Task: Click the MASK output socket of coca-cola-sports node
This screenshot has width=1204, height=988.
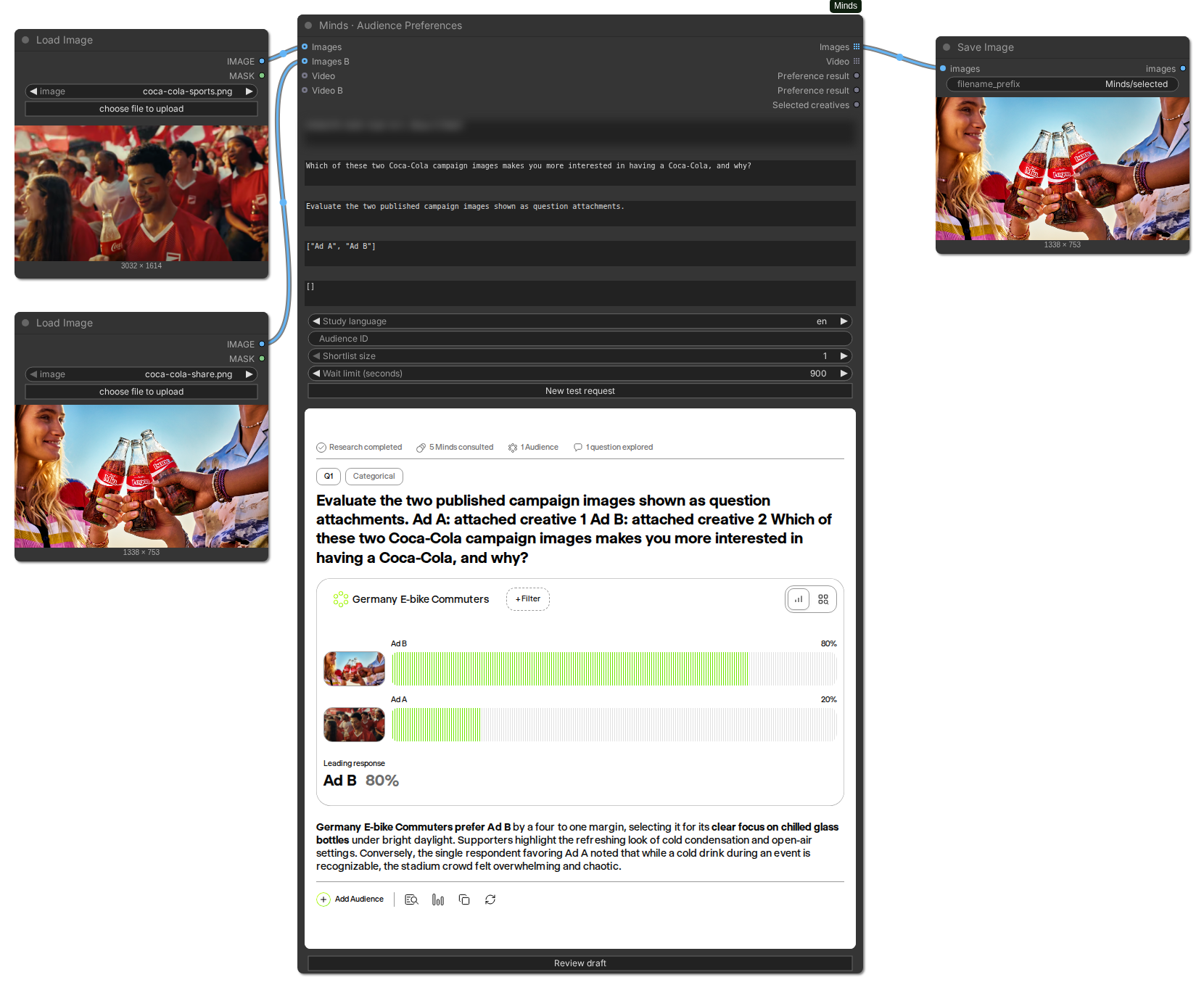Action: [262, 75]
